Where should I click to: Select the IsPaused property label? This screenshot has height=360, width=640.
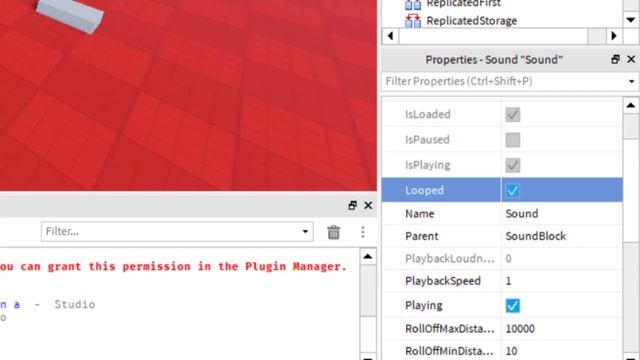(x=427, y=140)
